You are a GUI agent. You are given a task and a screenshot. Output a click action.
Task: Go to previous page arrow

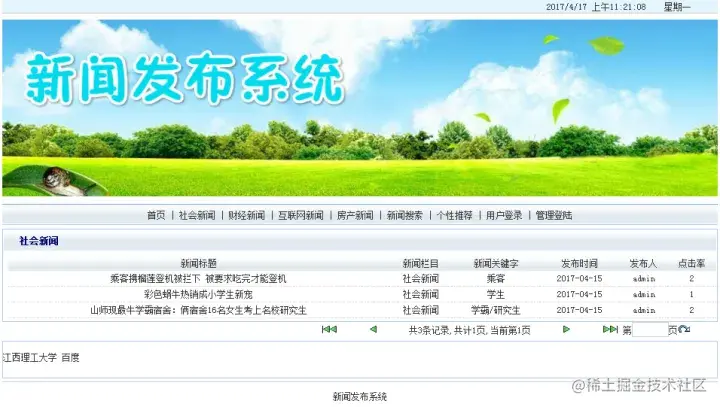coord(373,329)
